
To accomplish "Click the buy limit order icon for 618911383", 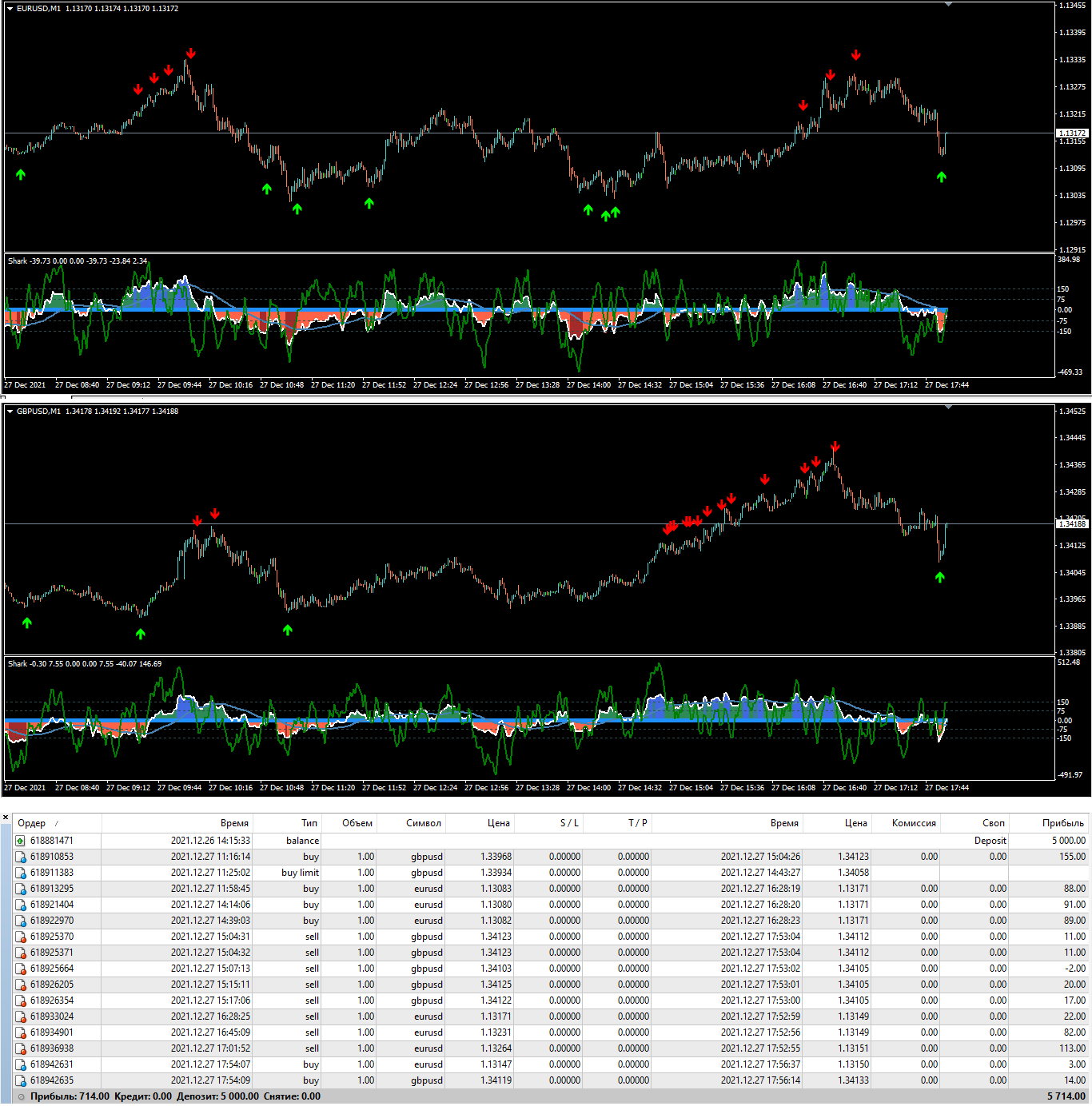I will coord(20,873).
